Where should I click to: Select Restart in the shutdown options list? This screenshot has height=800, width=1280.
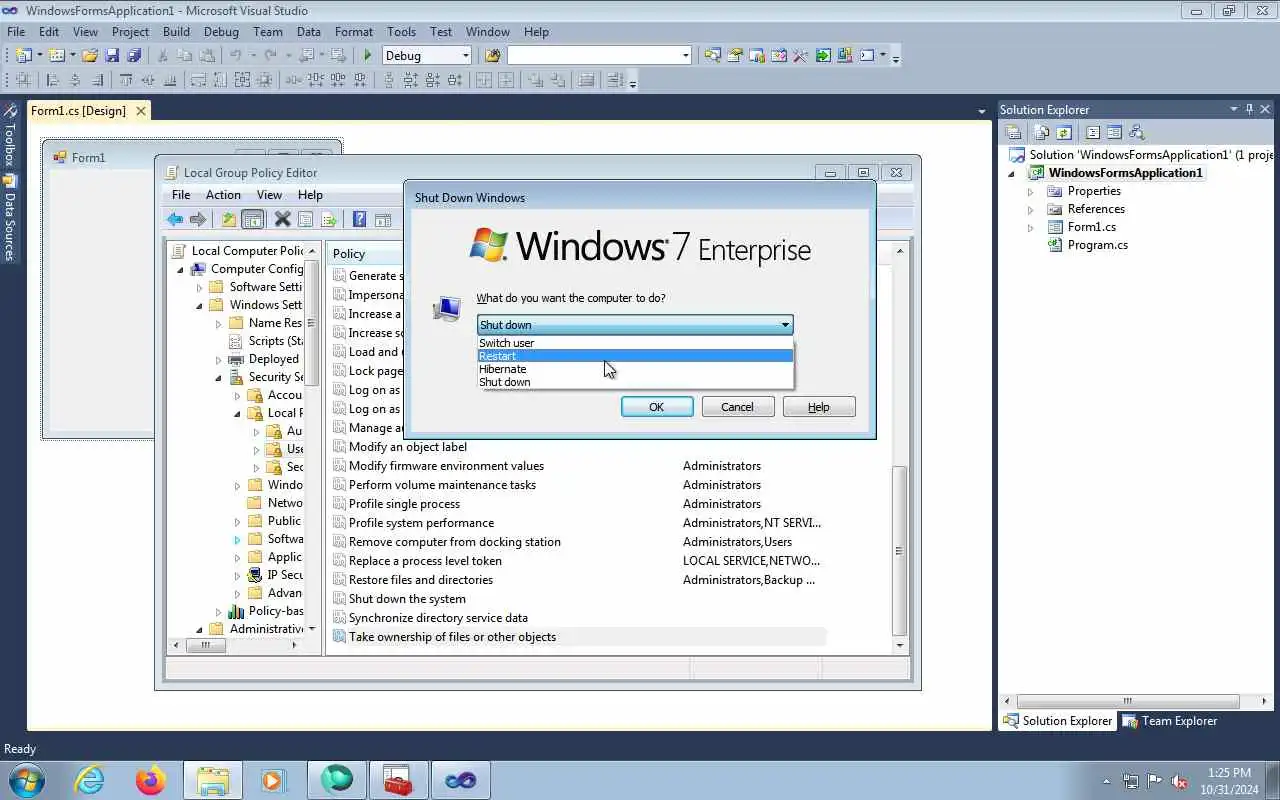pos(635,356)
